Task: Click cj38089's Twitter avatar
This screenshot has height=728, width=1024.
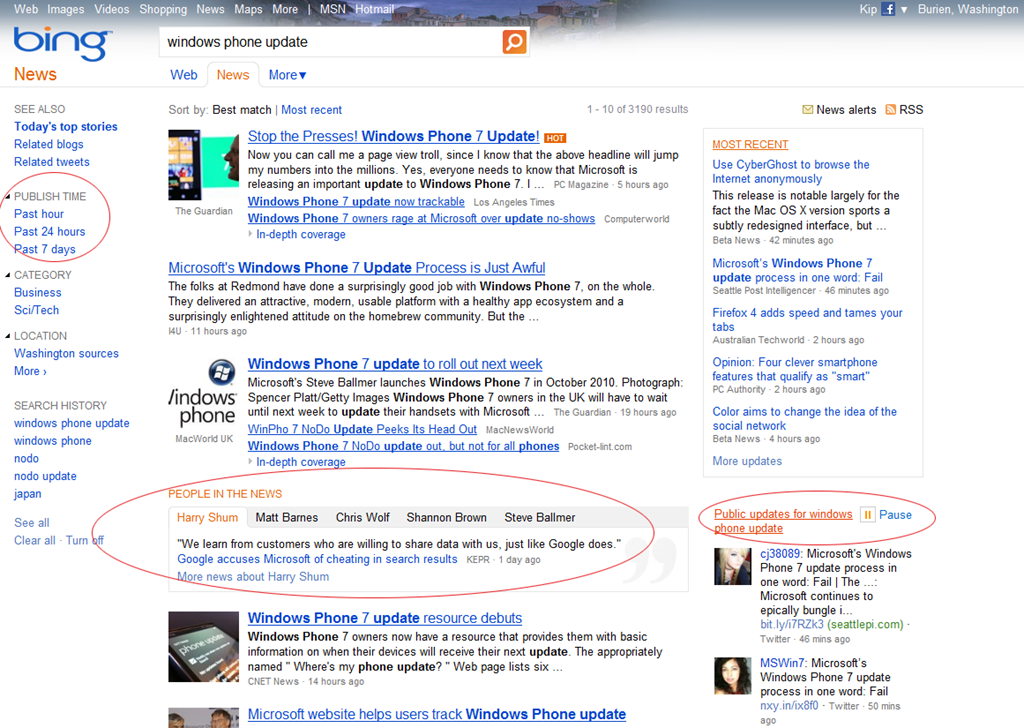Action: point(733,566)
